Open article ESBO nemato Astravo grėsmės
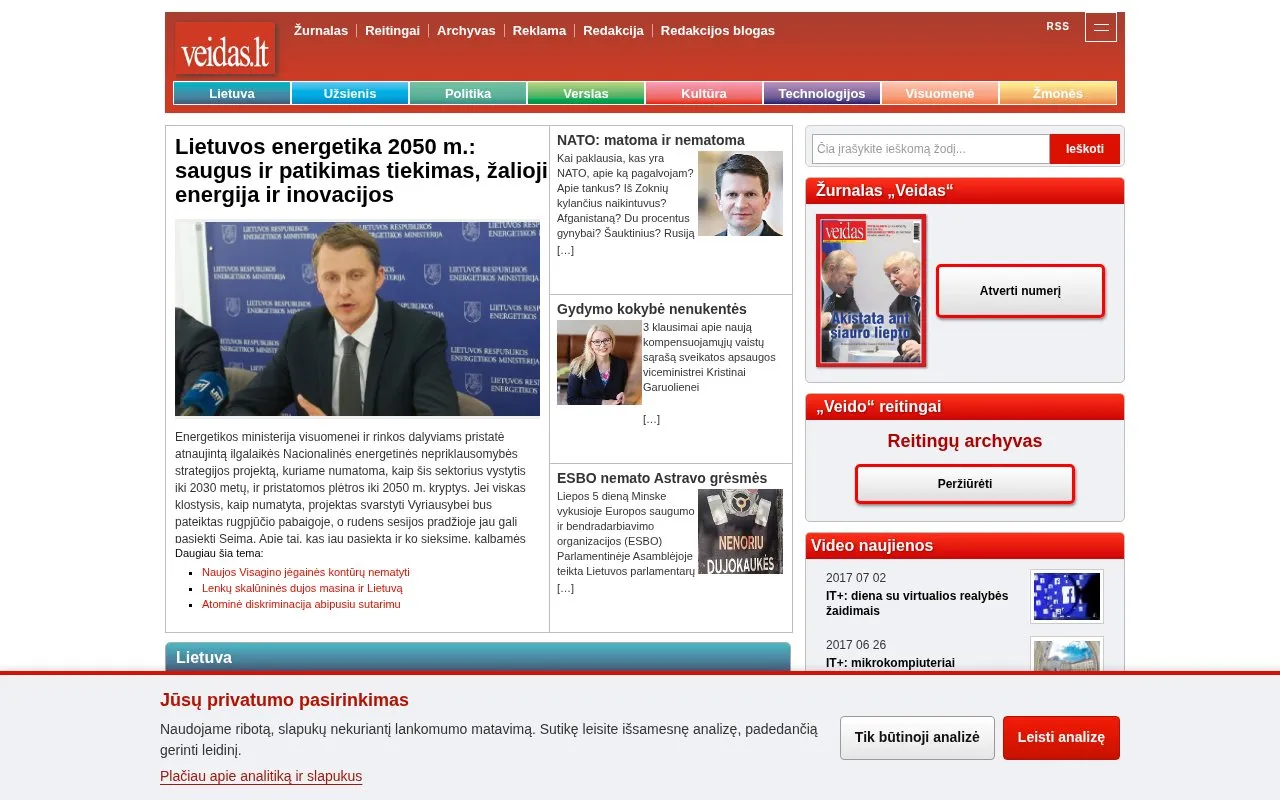 click(x=662, y=478)
